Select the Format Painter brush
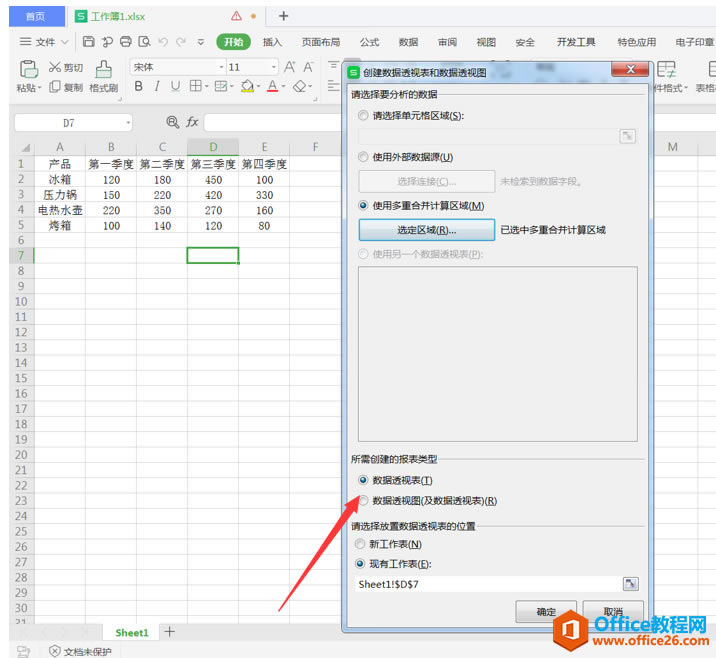This screenshot has width=716, height=658. tap(104, 69)
